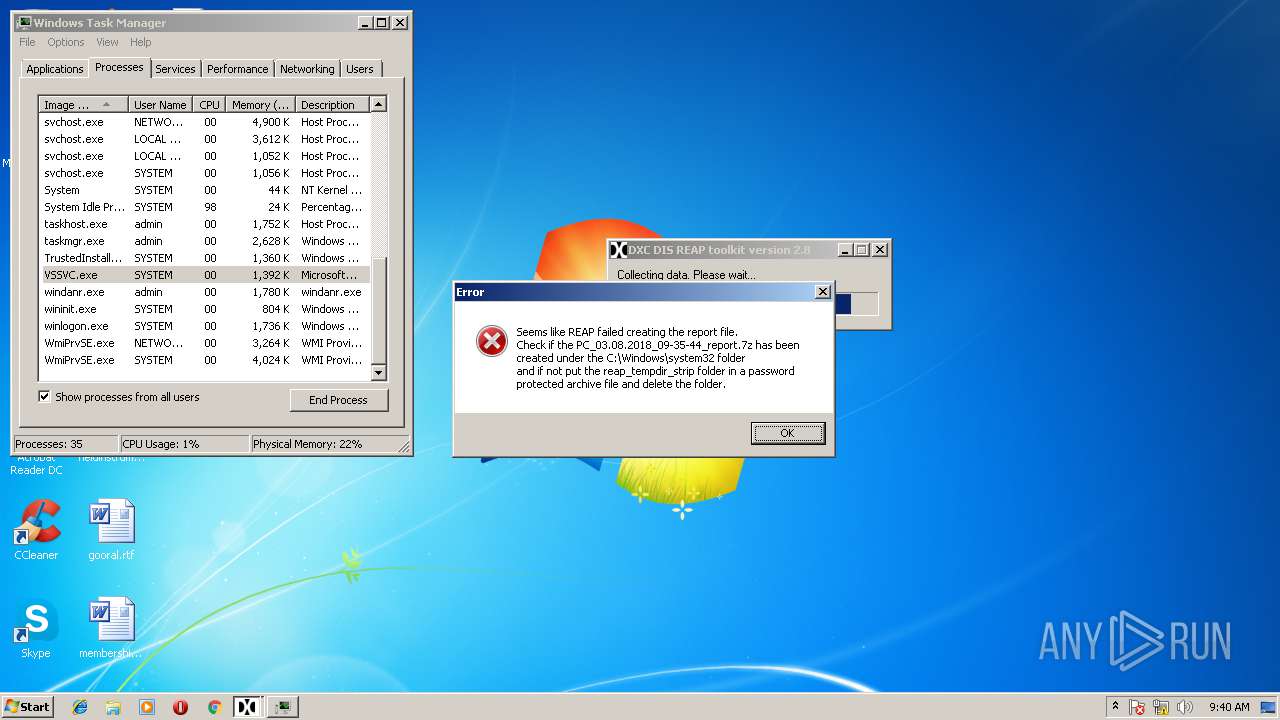Click OK in the Error dialog
This screenshot has height=720, width=1280.
(788, 433)
